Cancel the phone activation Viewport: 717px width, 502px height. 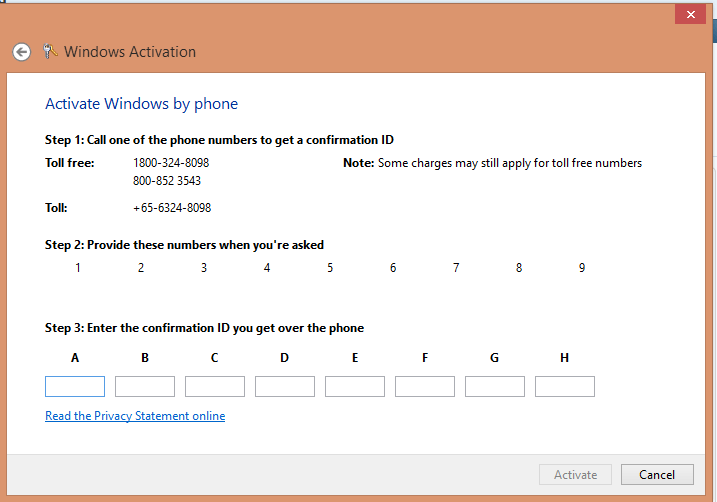(x=657, y=475)
